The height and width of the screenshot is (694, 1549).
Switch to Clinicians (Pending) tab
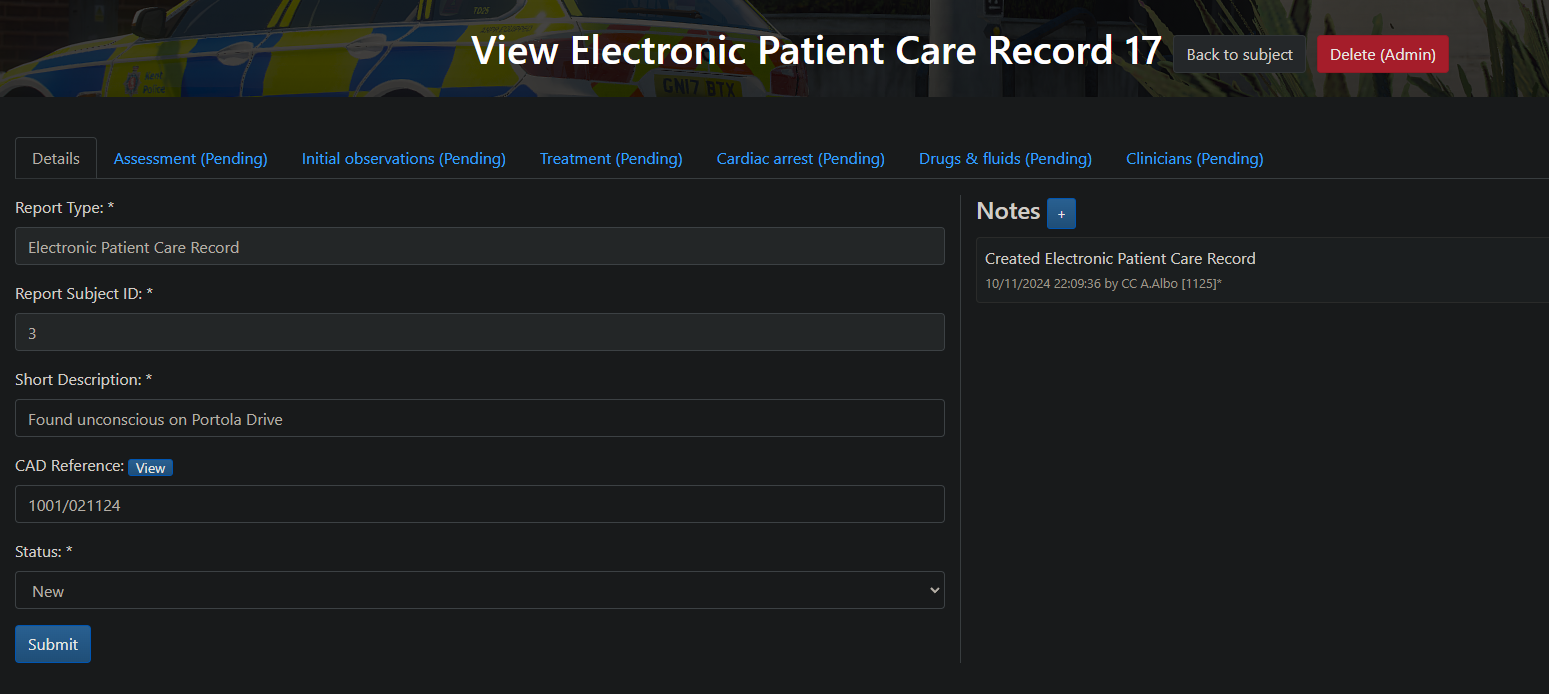tap(1194, 158)
